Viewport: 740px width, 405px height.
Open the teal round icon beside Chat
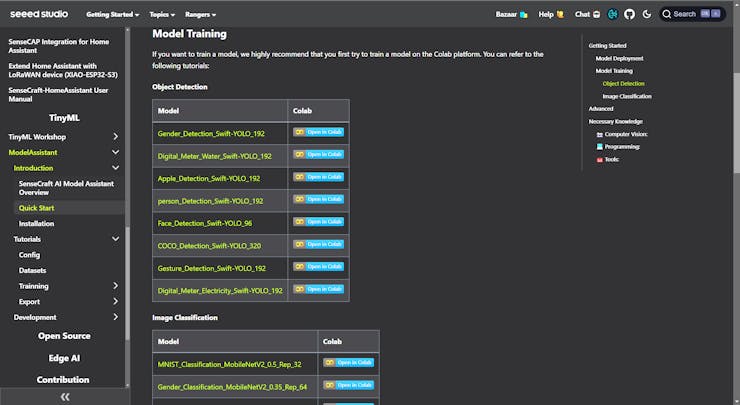click(x=613, y=14)
